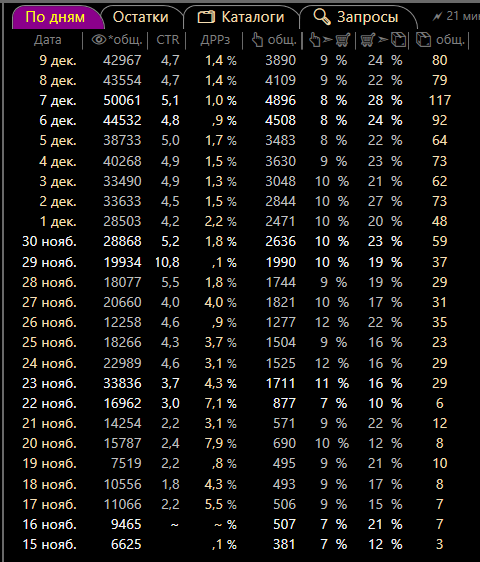The image size is (480, 562).
Task: Click clicks value 3890
Action: (280, 60)
